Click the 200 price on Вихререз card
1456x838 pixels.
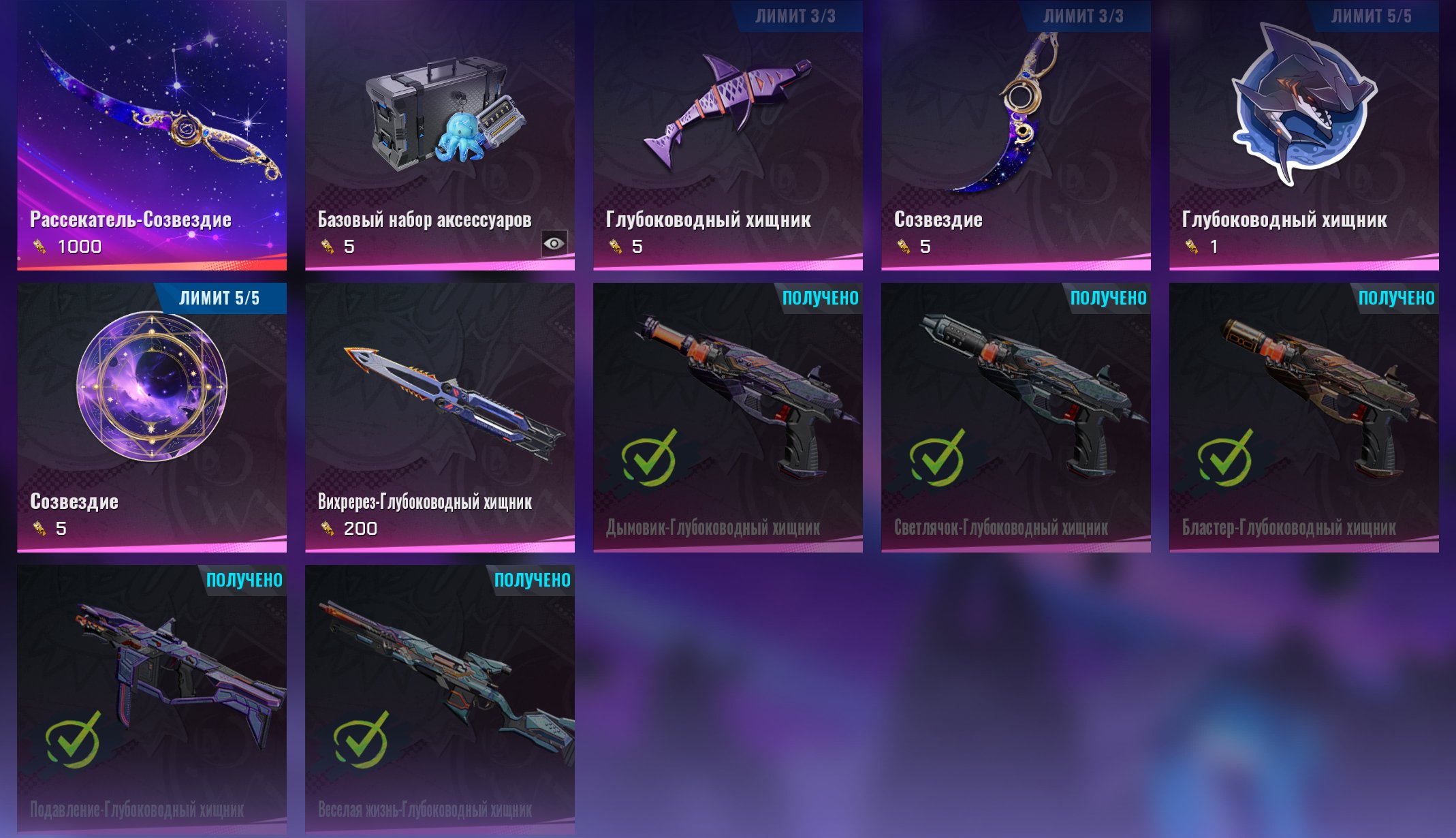pos(360,529)
